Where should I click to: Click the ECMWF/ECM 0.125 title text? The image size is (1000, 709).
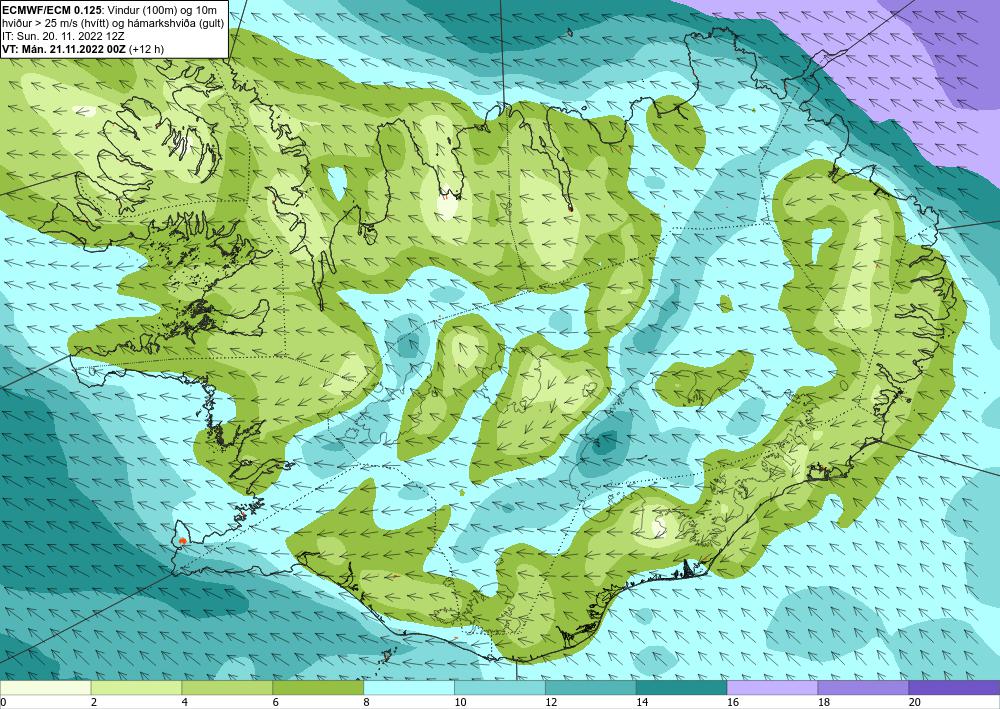click(52, 11)
